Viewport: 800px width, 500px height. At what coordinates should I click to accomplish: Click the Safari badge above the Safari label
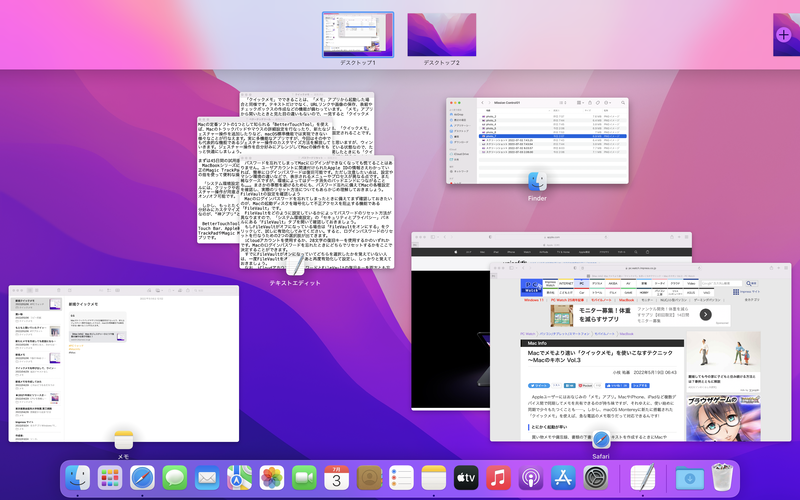[x=601, y=439]
